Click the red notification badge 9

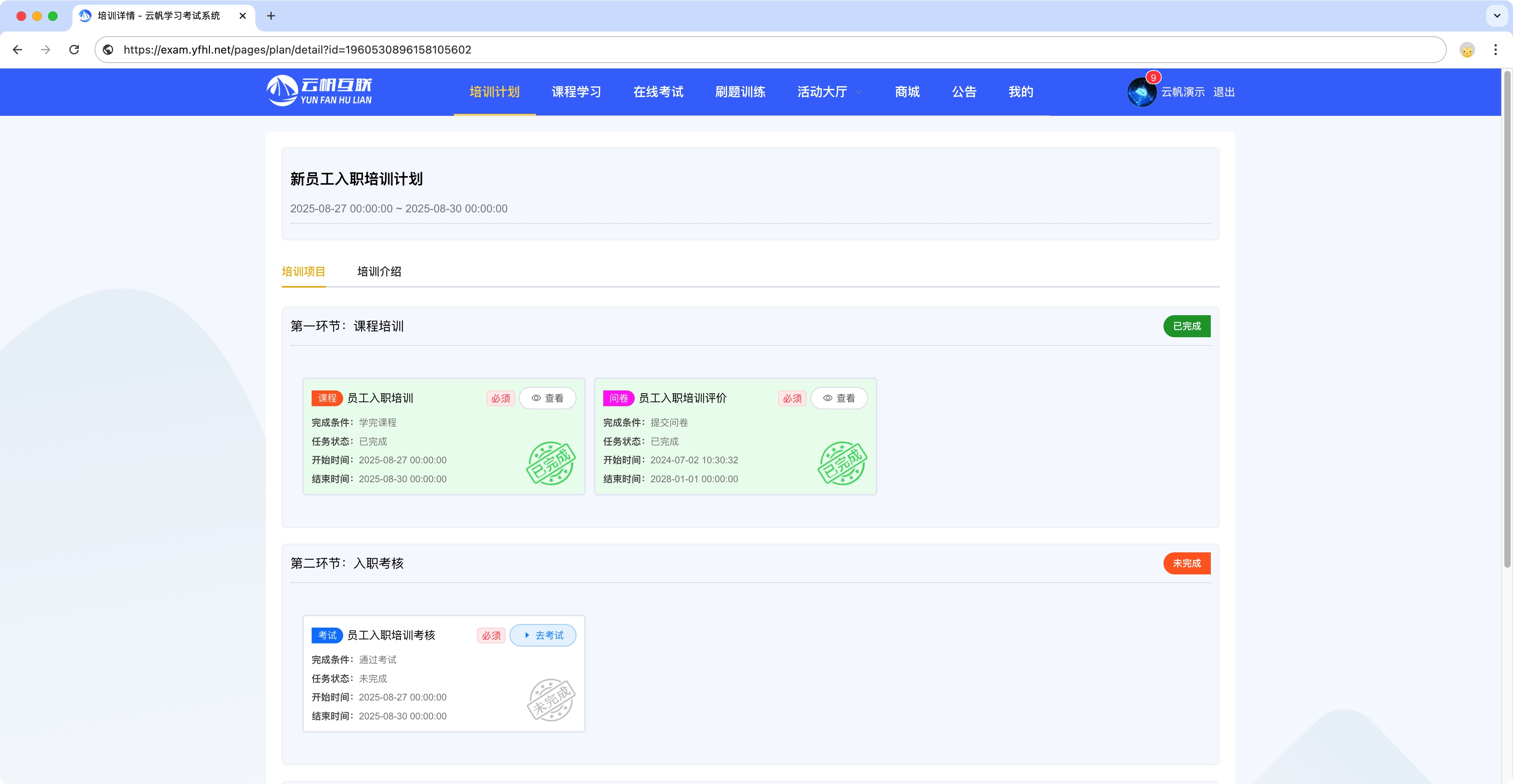pos(1153,78)
